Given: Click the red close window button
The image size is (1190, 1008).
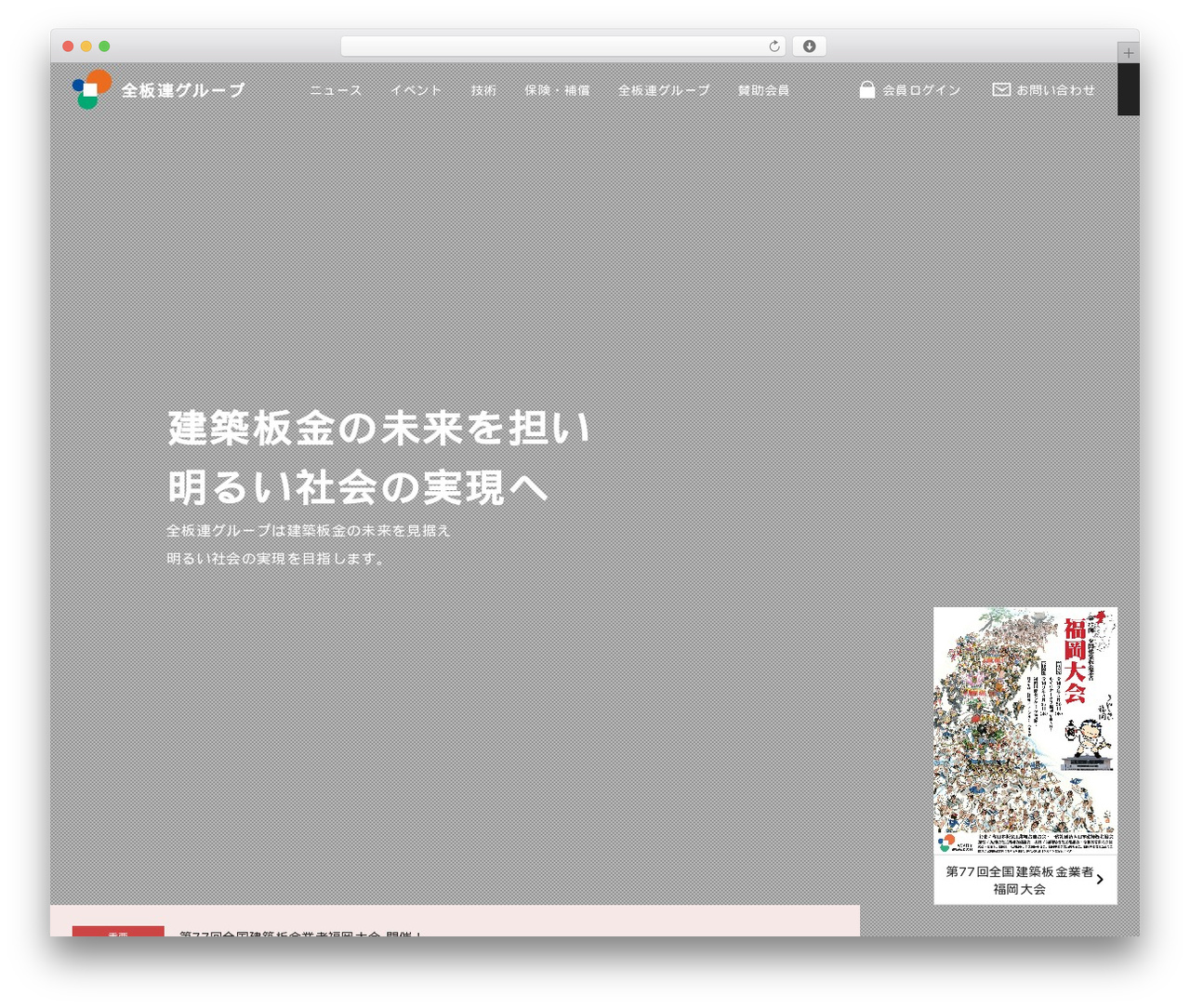Looking at the screenshot, I should tap(68, 46).
